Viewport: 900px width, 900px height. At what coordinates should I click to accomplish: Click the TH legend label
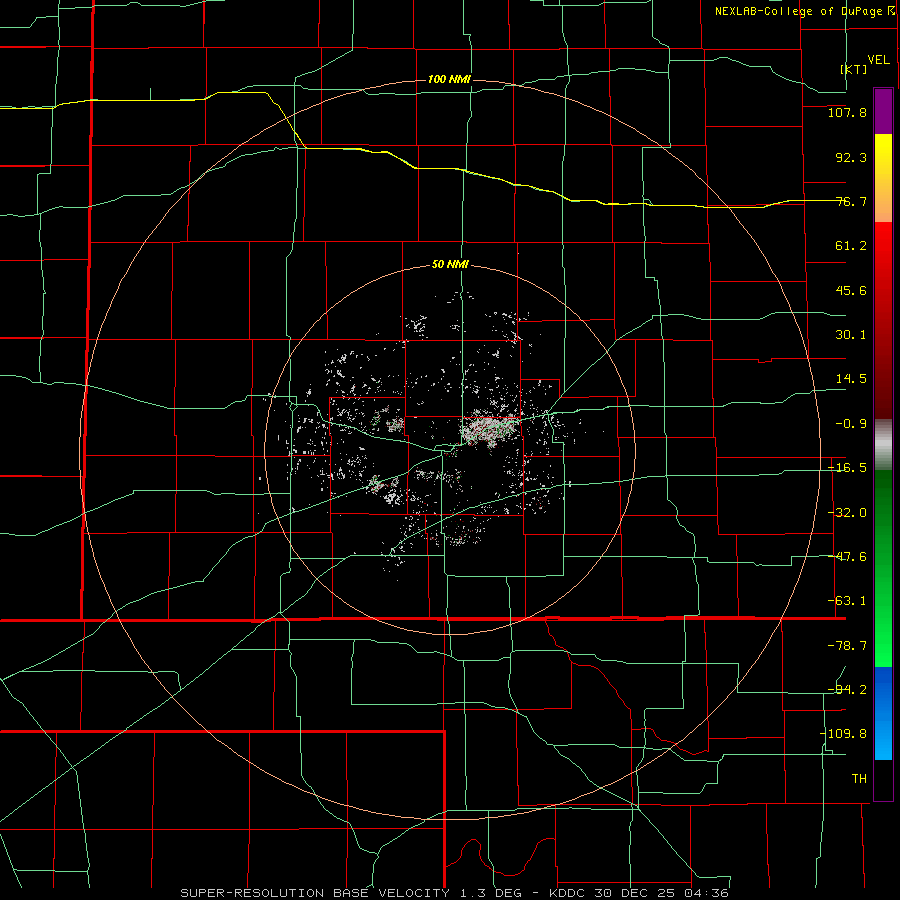click(x=859, y=778)
